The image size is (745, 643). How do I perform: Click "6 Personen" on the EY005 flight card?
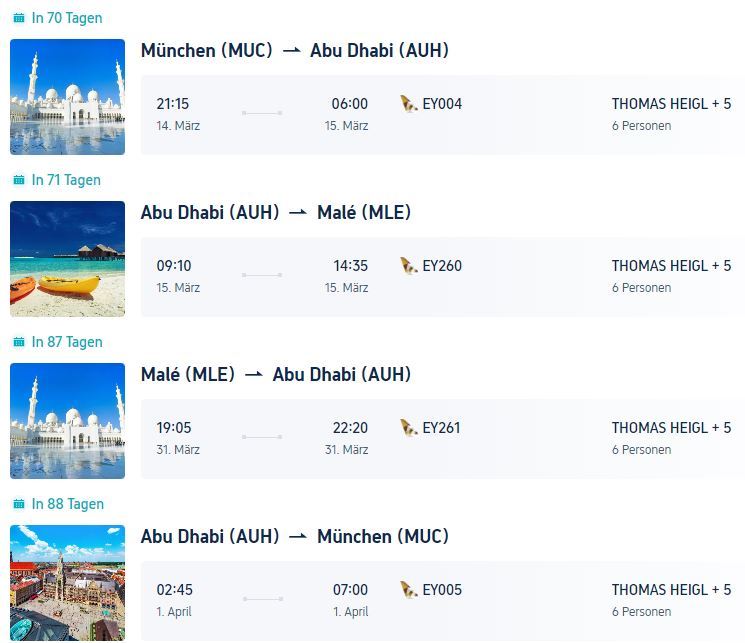point(641,612)
